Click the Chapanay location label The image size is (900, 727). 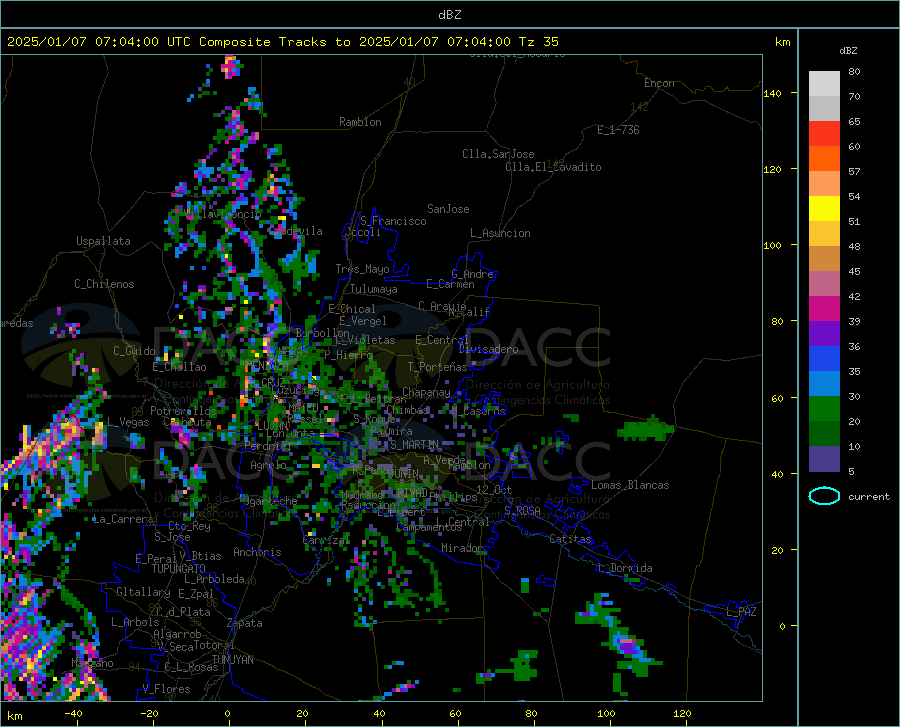[x=426, y=392]
